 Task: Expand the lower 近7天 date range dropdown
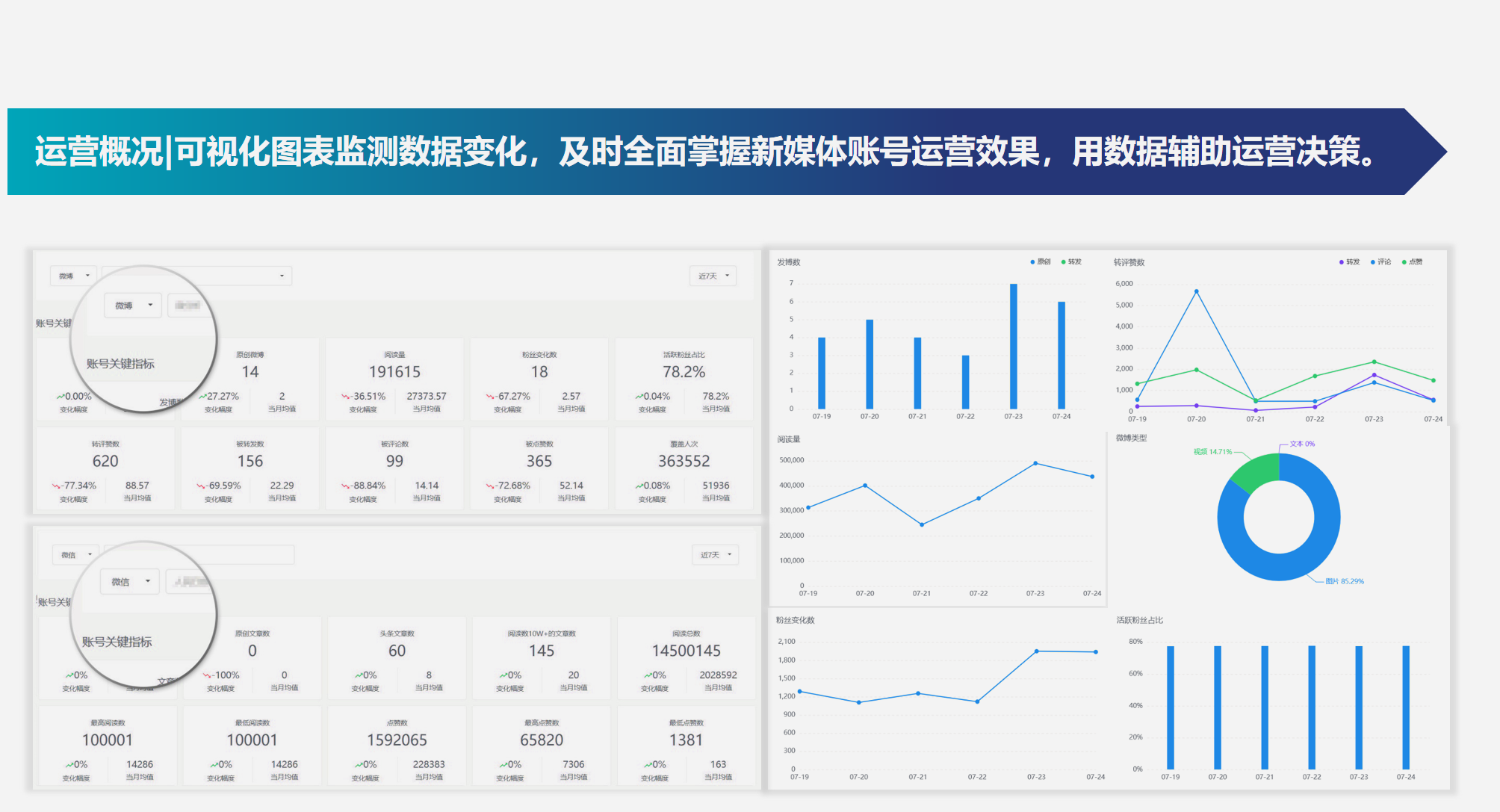point(715,554)
